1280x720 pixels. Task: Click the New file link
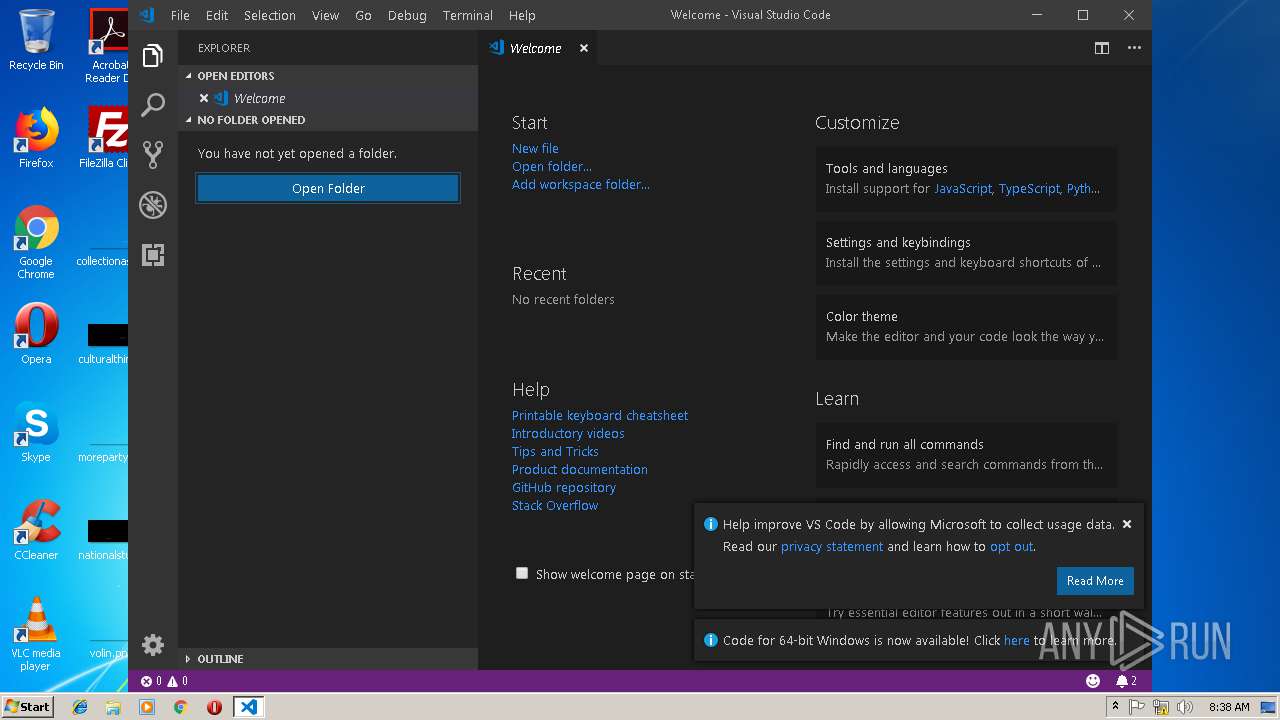(535, 148)
